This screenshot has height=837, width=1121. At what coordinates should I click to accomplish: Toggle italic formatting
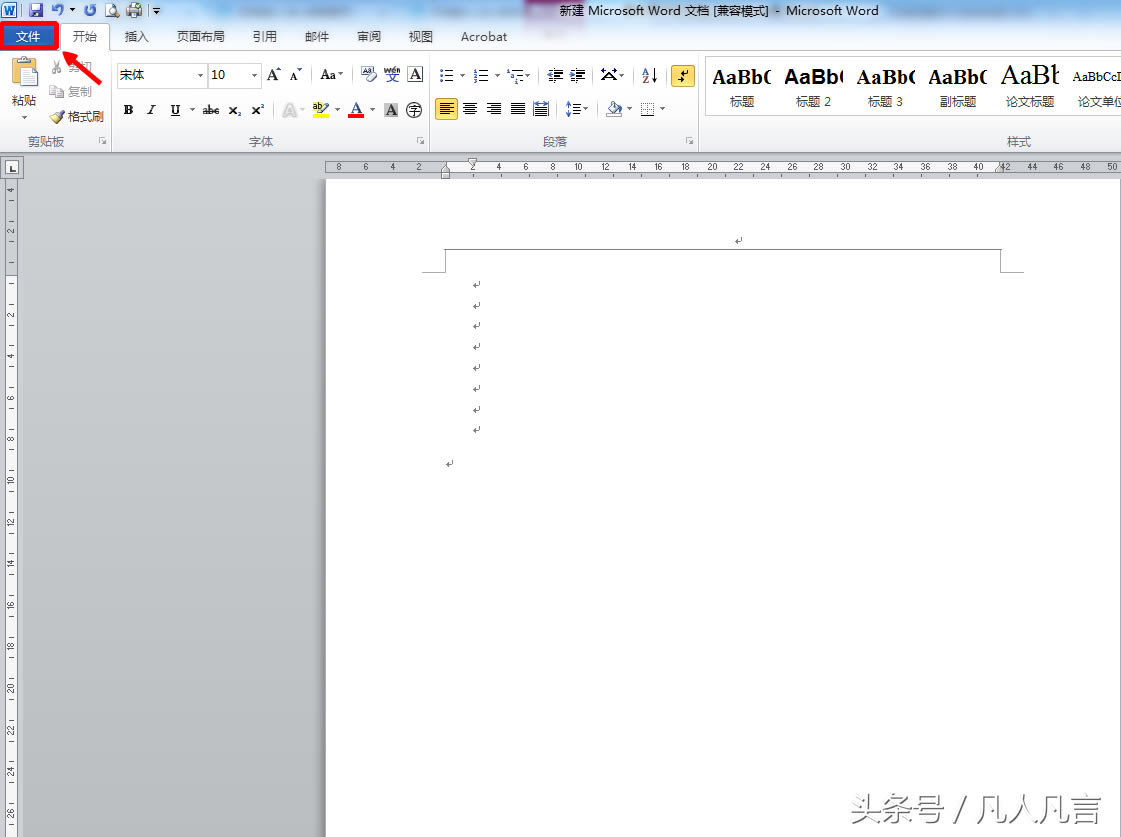click(x=152, y=110)
